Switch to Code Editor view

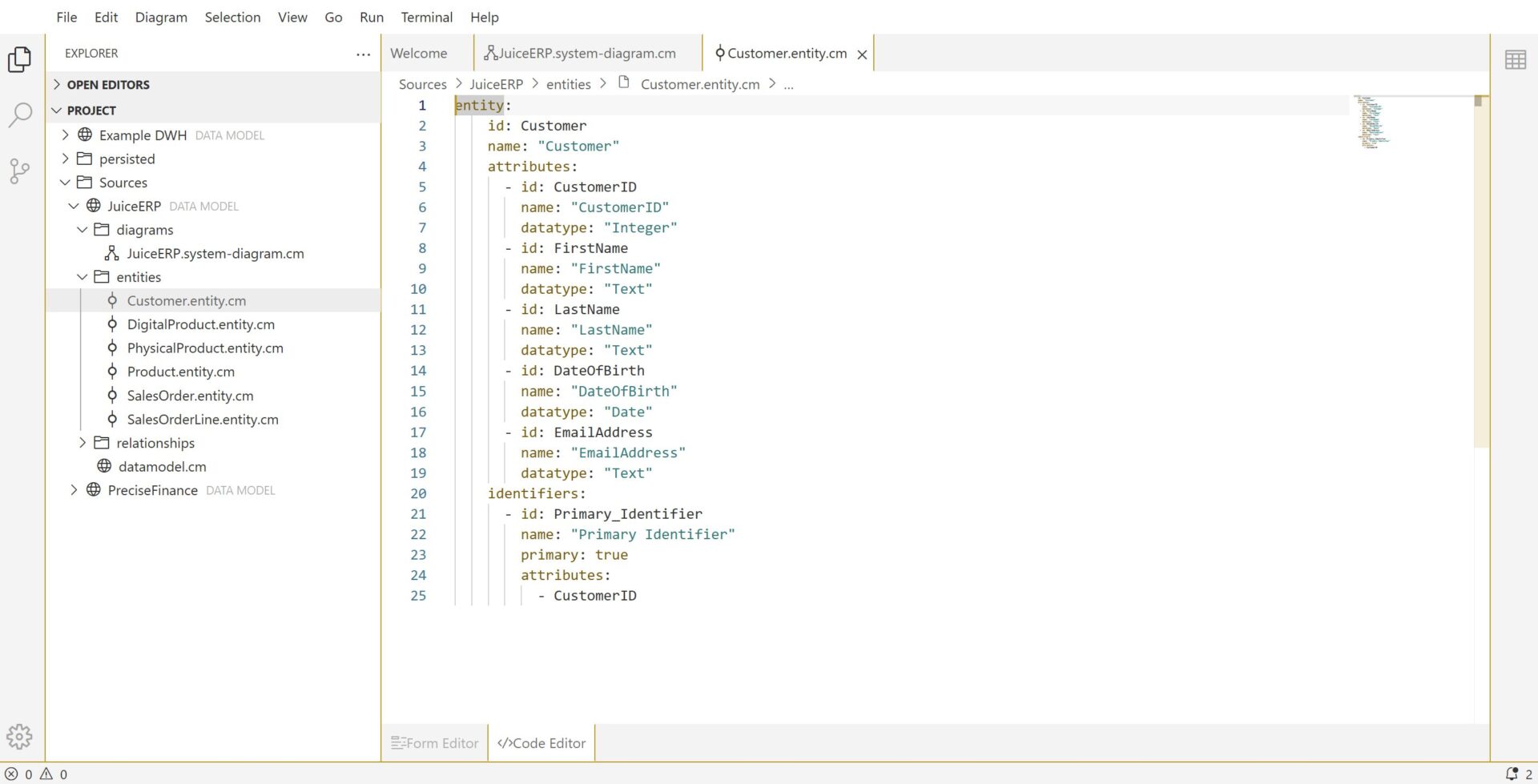[x=542, y=743]
